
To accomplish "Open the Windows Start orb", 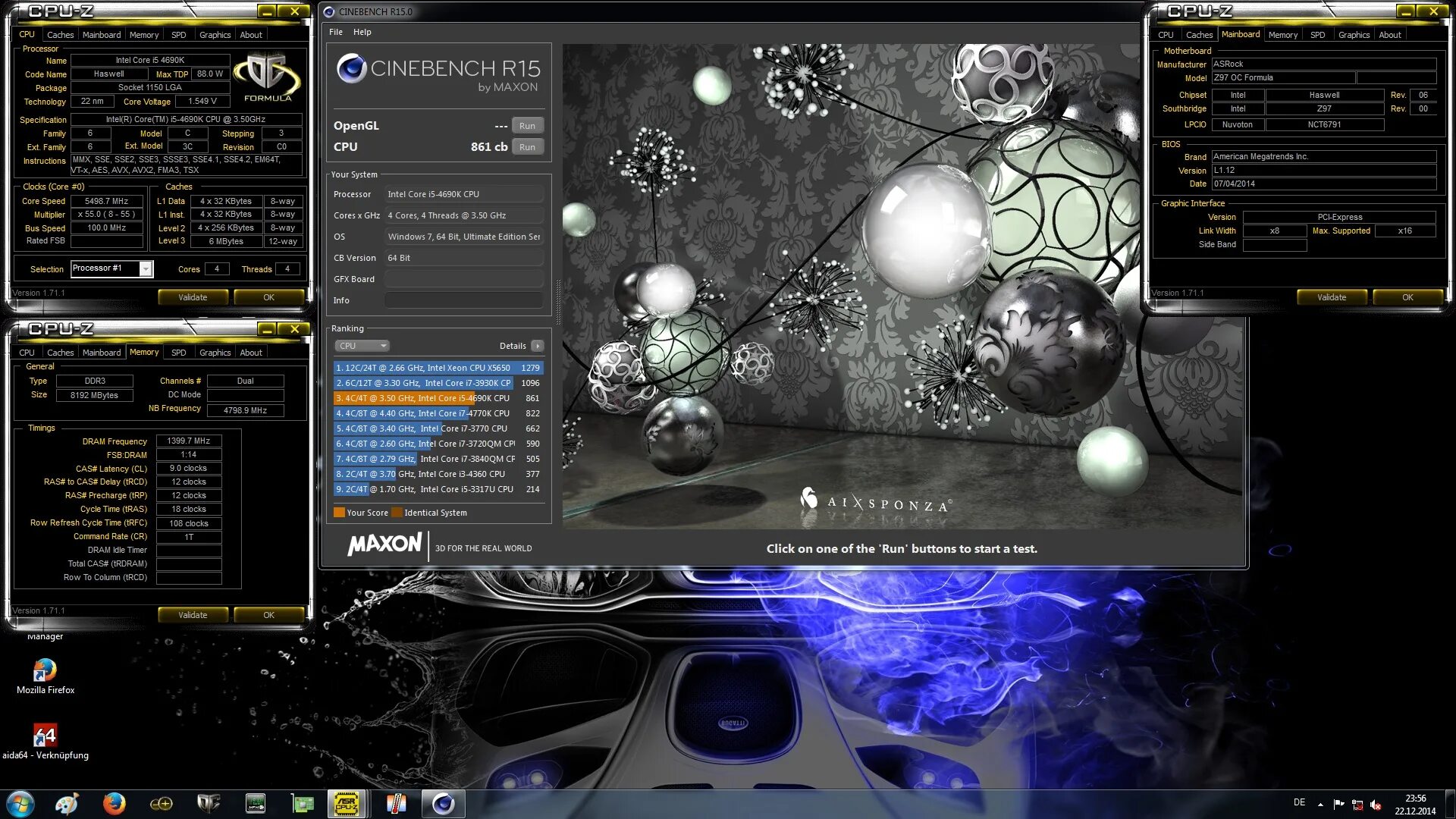I will 20,804.
